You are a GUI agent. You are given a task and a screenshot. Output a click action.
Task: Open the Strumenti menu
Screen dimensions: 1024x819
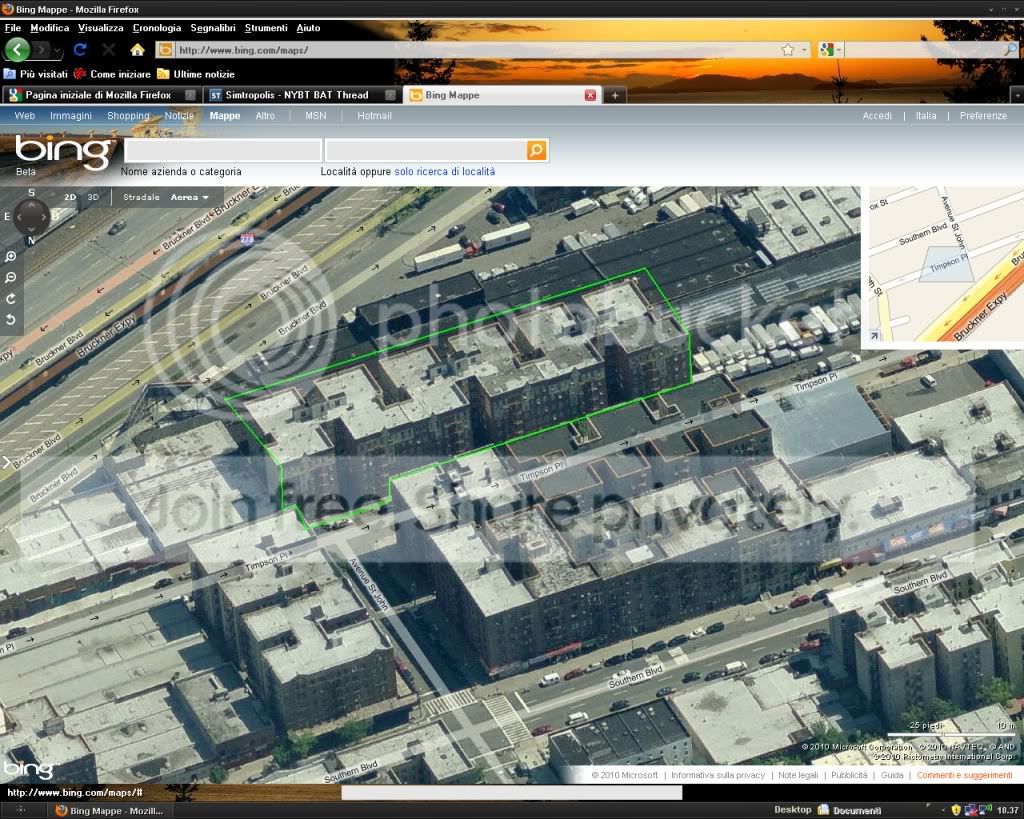(266, 28)
